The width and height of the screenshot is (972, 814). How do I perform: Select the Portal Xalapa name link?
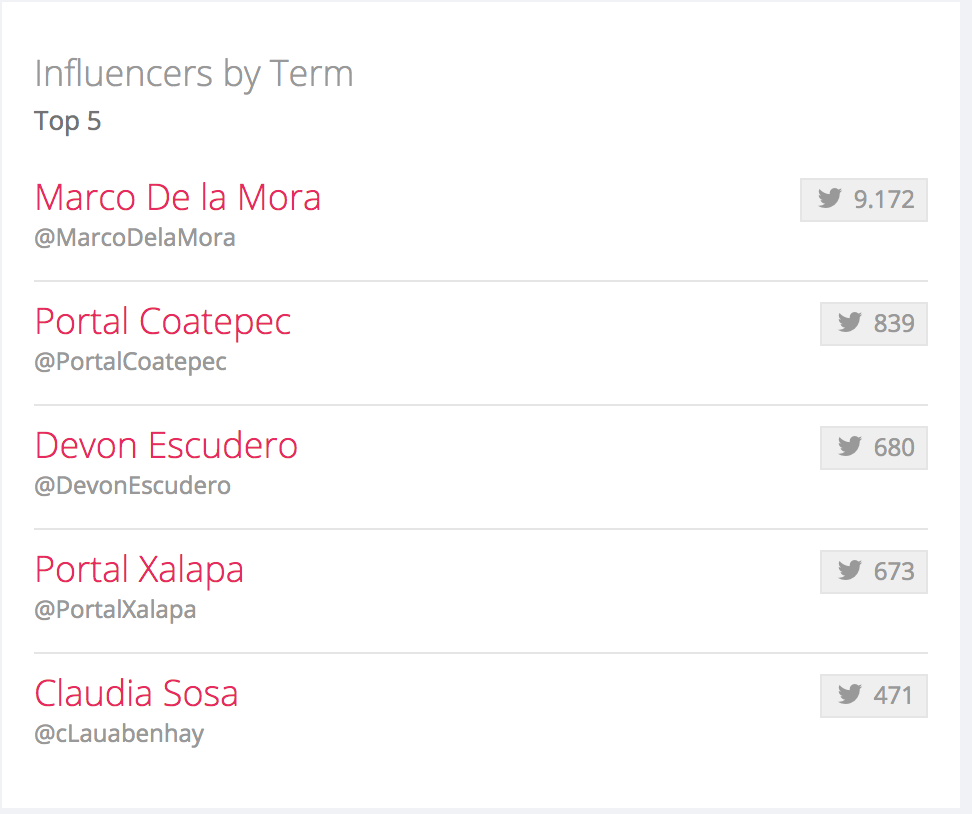pyautogui.click(x=139, y=569)
